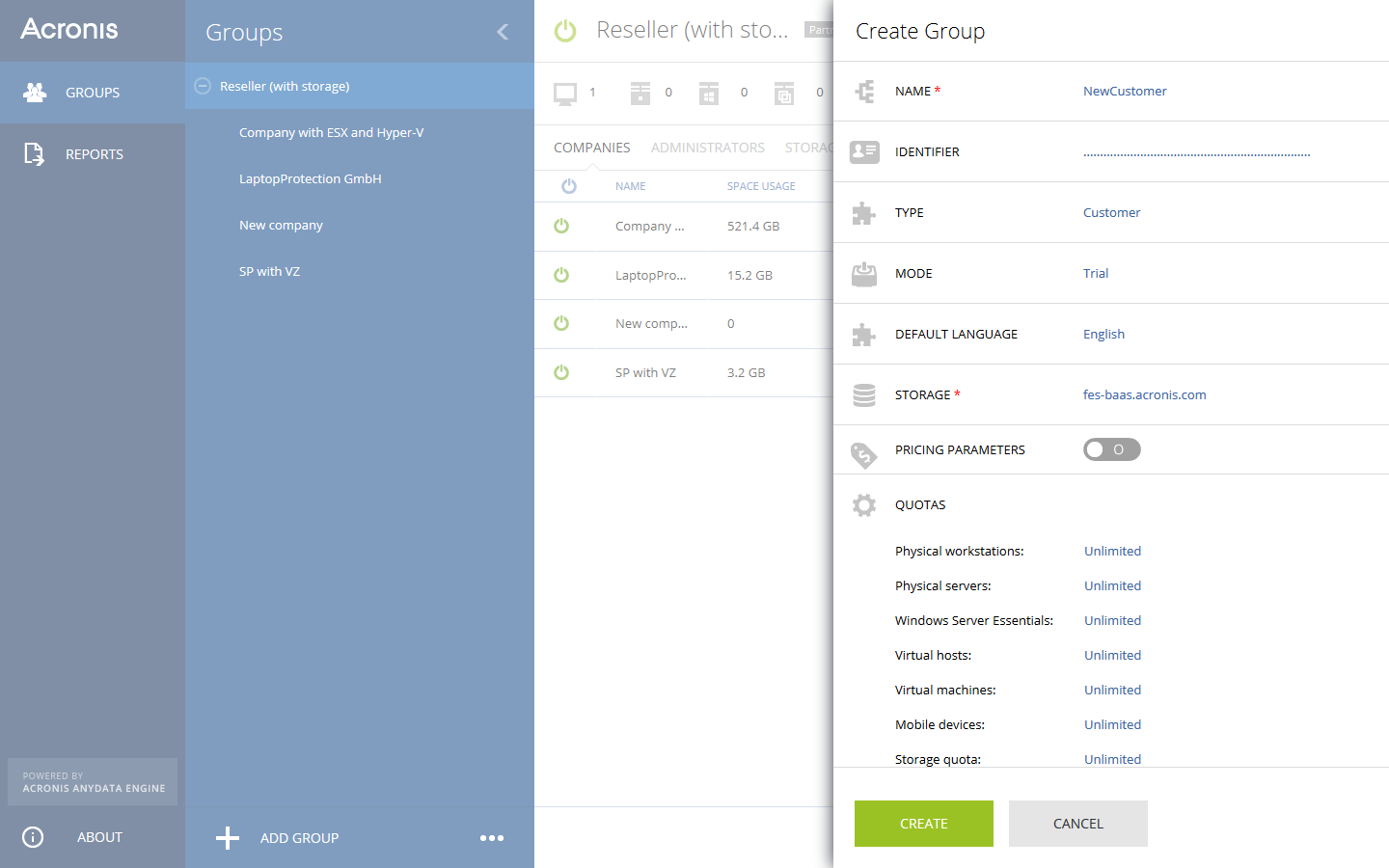
Task: Click the Identifier input field
Action: click(1196, 151)
